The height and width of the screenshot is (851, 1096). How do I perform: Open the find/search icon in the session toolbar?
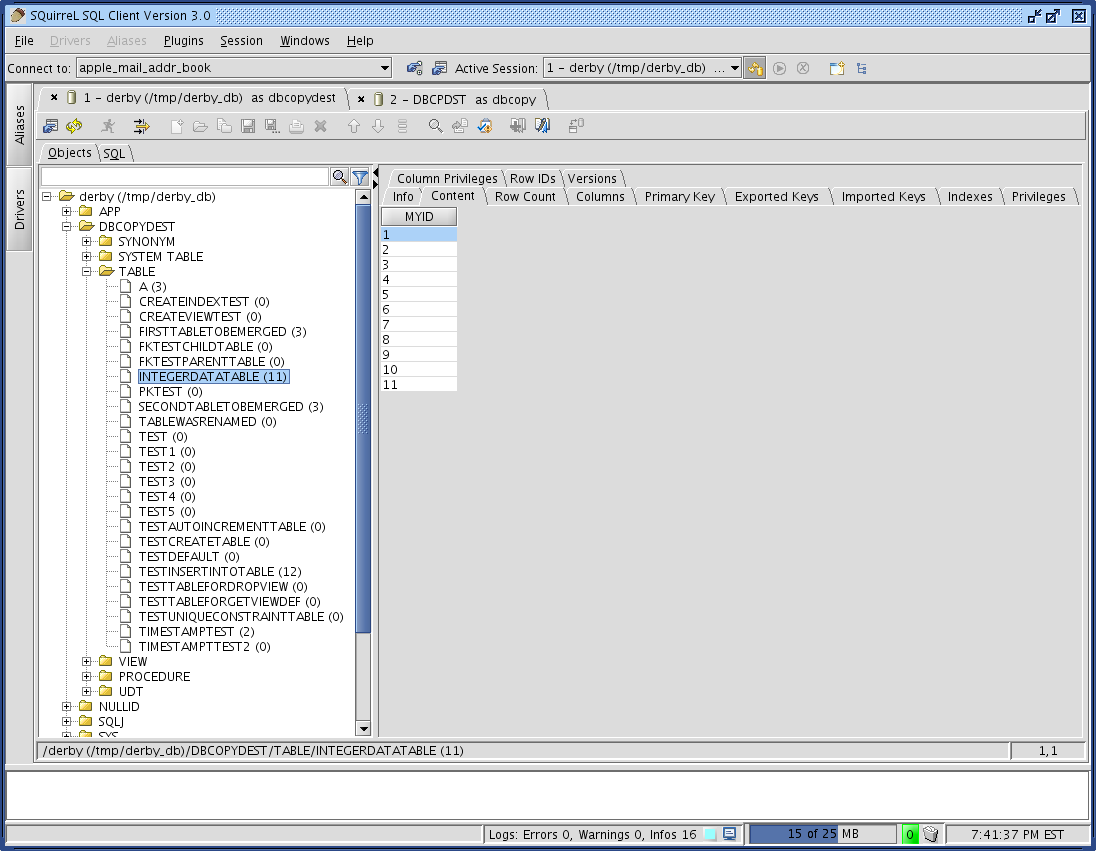coord(434,125)
